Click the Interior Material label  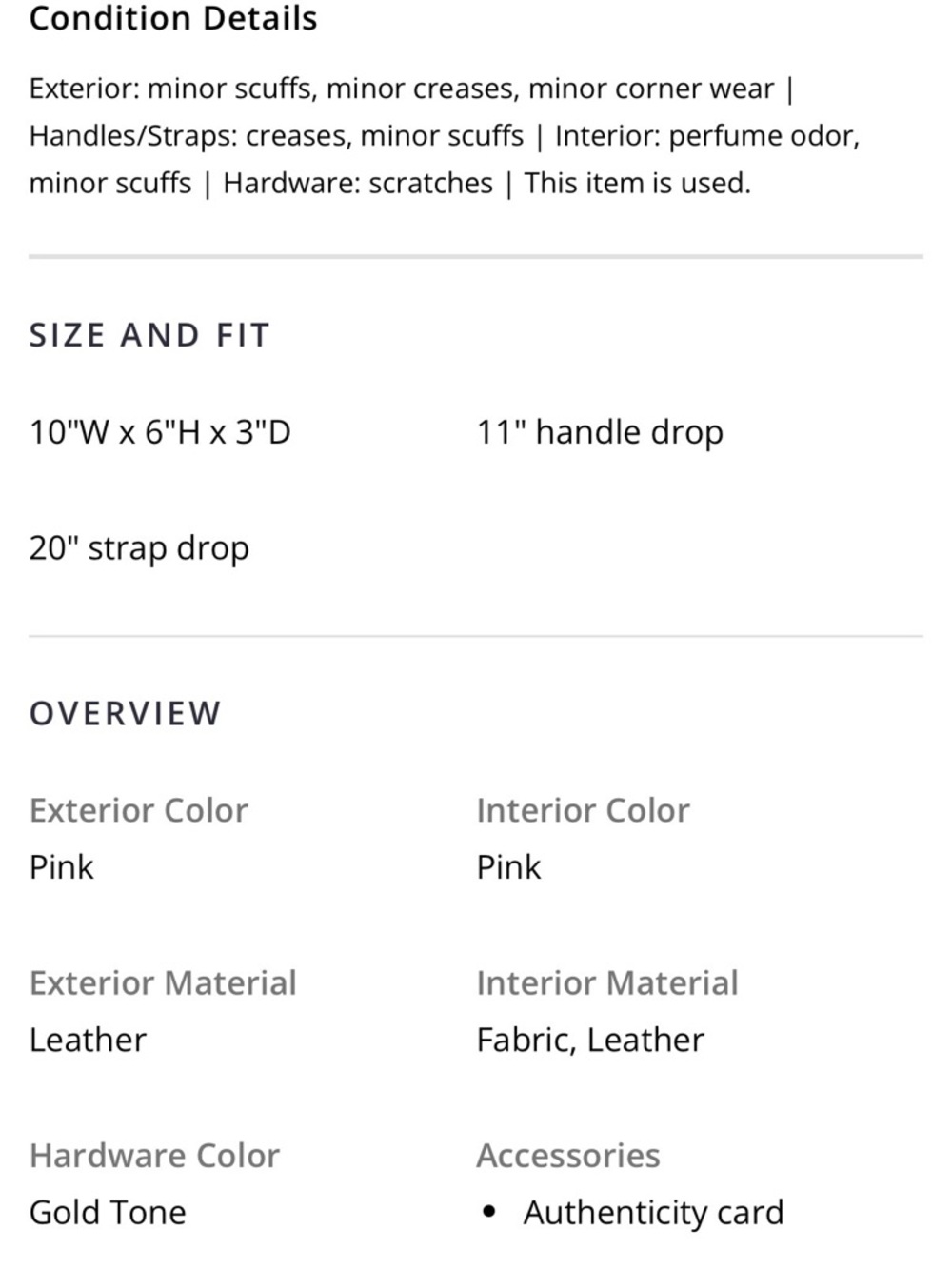click(606, 982)
